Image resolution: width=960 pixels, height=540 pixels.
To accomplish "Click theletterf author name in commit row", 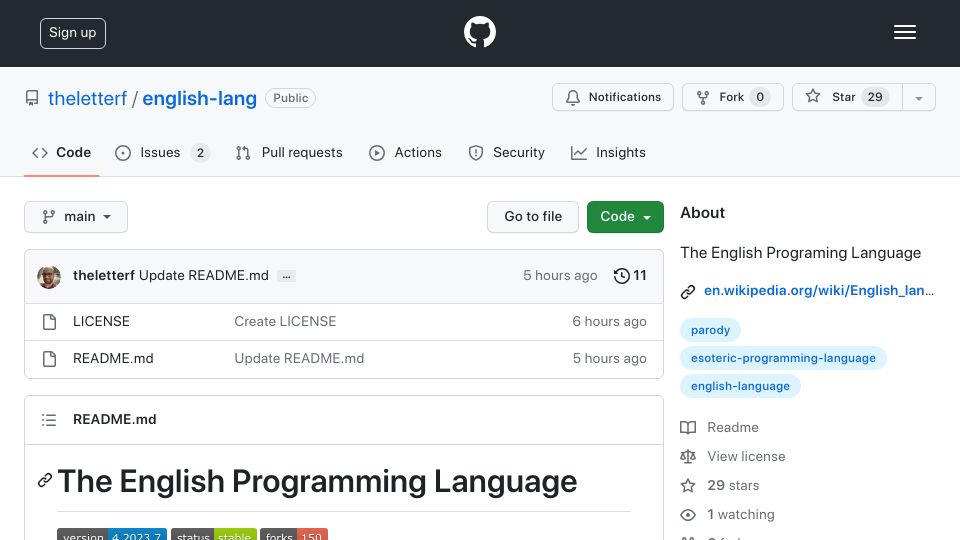I will point(103,276).
